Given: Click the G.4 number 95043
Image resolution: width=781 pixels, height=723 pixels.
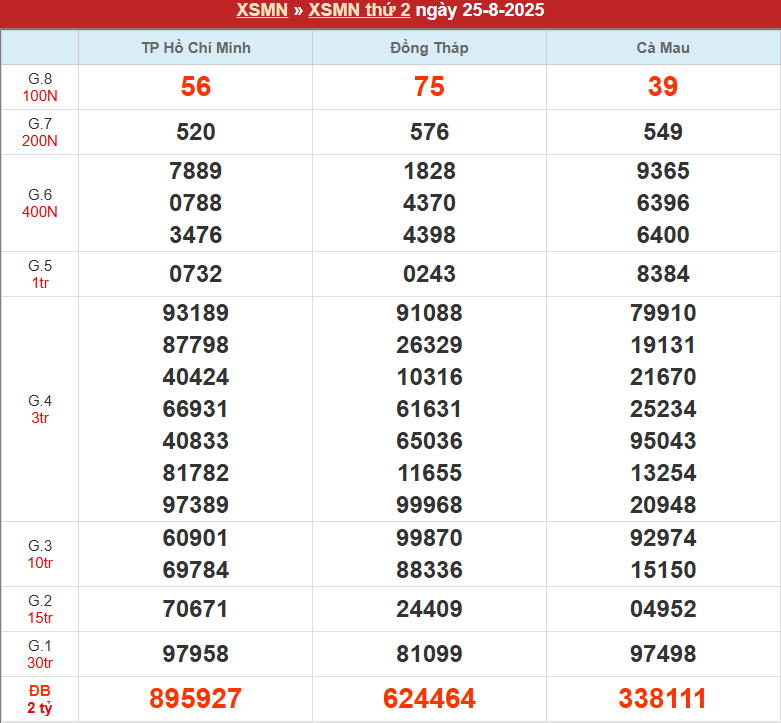Looking at the screenshot, I should (663, 441).
